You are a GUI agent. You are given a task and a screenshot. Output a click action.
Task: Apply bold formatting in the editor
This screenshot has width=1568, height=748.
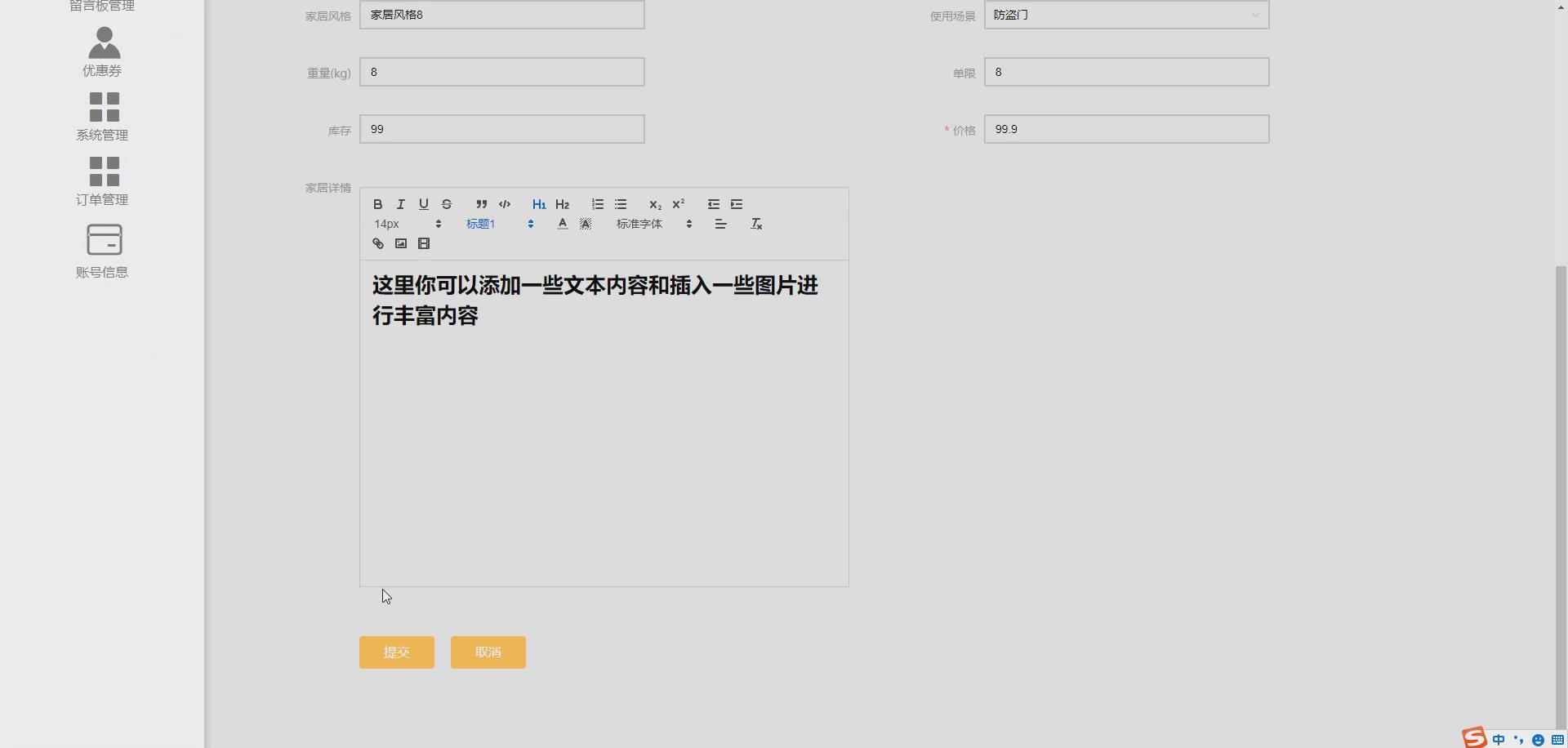(x=377, y=204)
